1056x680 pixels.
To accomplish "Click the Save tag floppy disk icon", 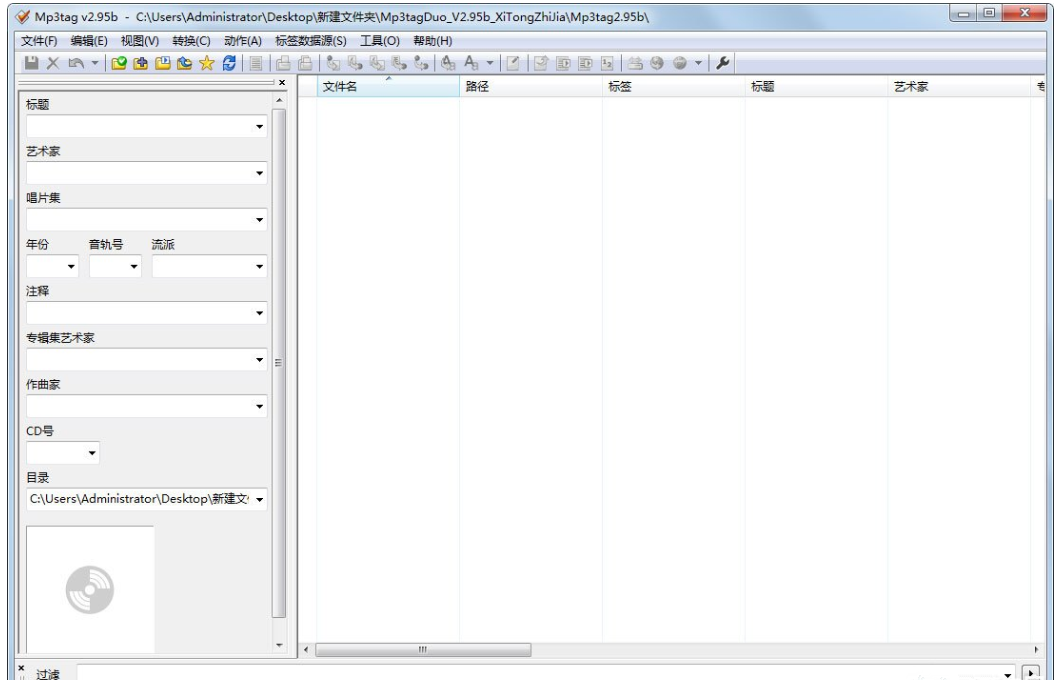I will pyautogui.click(x=32, y=63).
